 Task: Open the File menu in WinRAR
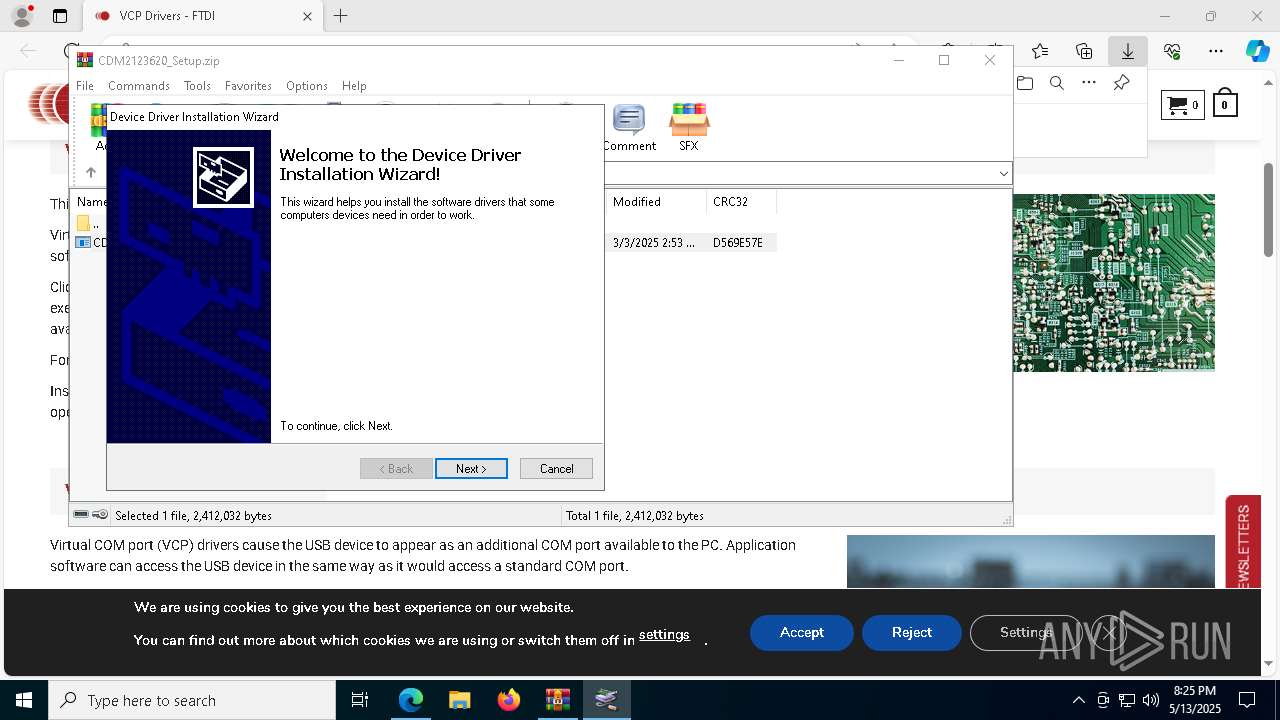[x=85, y=86]
